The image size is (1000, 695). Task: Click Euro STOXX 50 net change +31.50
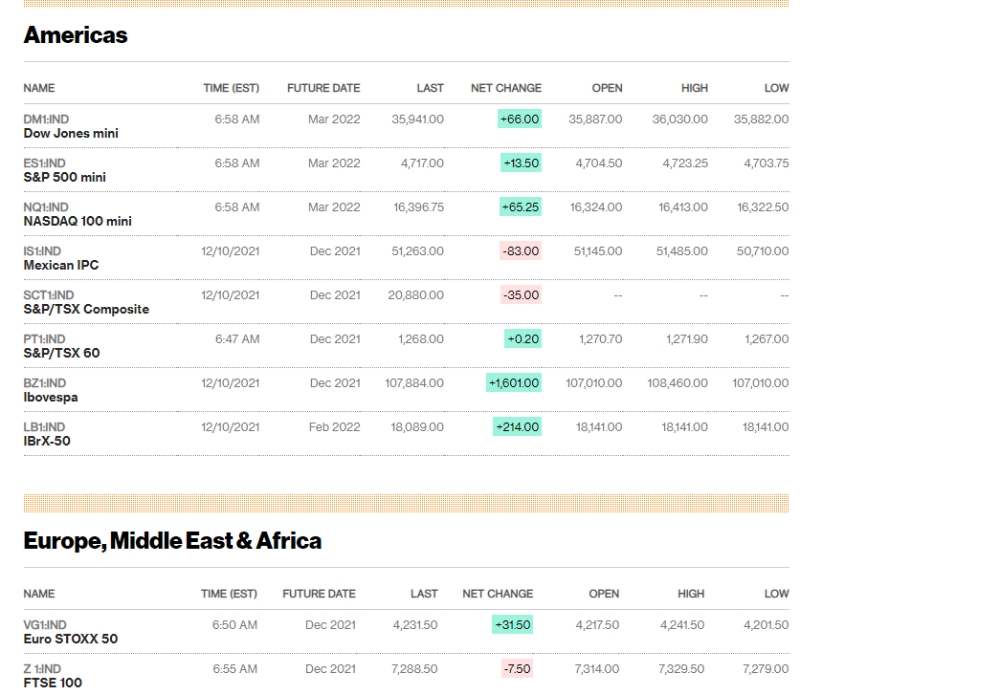pyautogui.click(x=513, y=625)
